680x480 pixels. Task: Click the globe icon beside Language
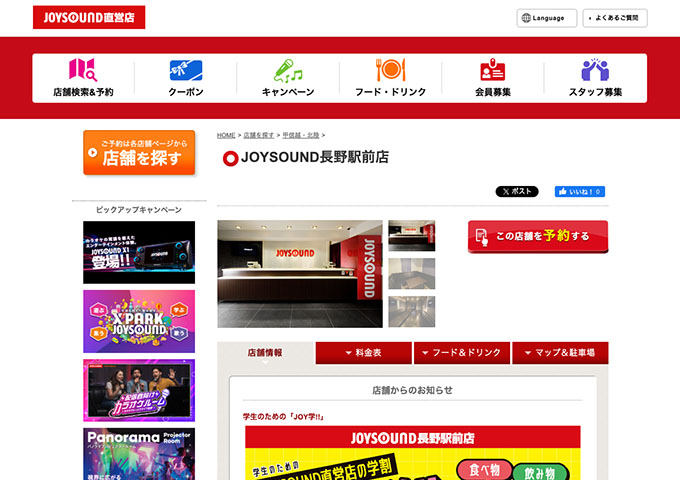click(526, 18)
